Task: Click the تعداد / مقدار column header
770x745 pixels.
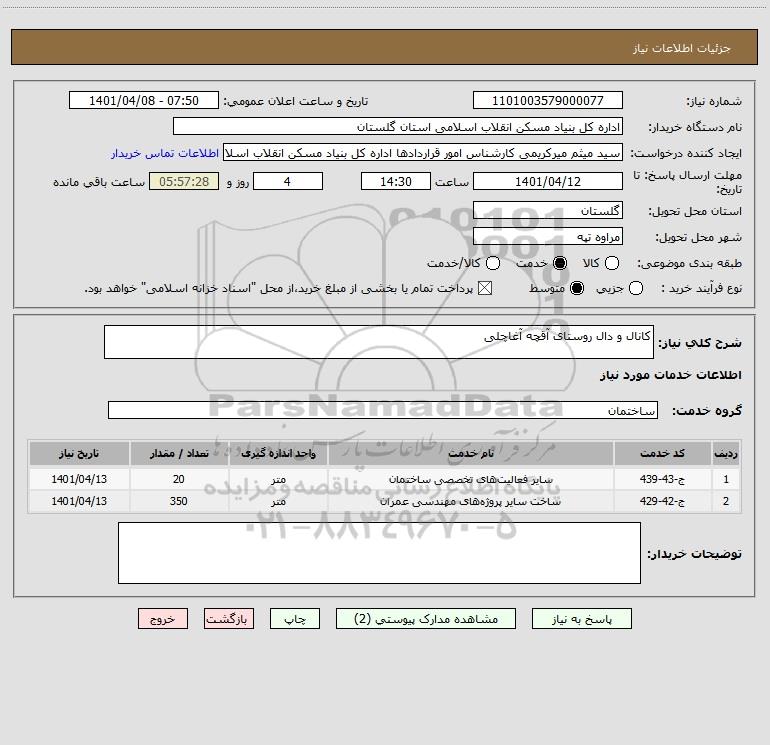Action: (x=179, y=453)
